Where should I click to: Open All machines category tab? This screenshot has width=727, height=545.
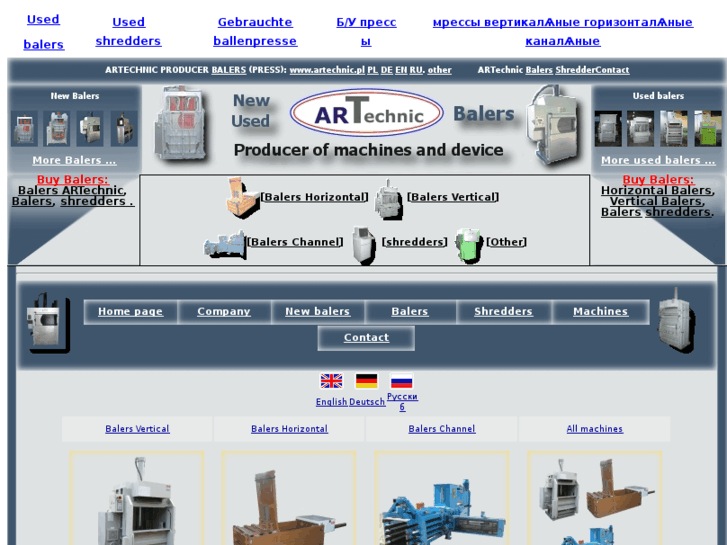tap(594, 429)
